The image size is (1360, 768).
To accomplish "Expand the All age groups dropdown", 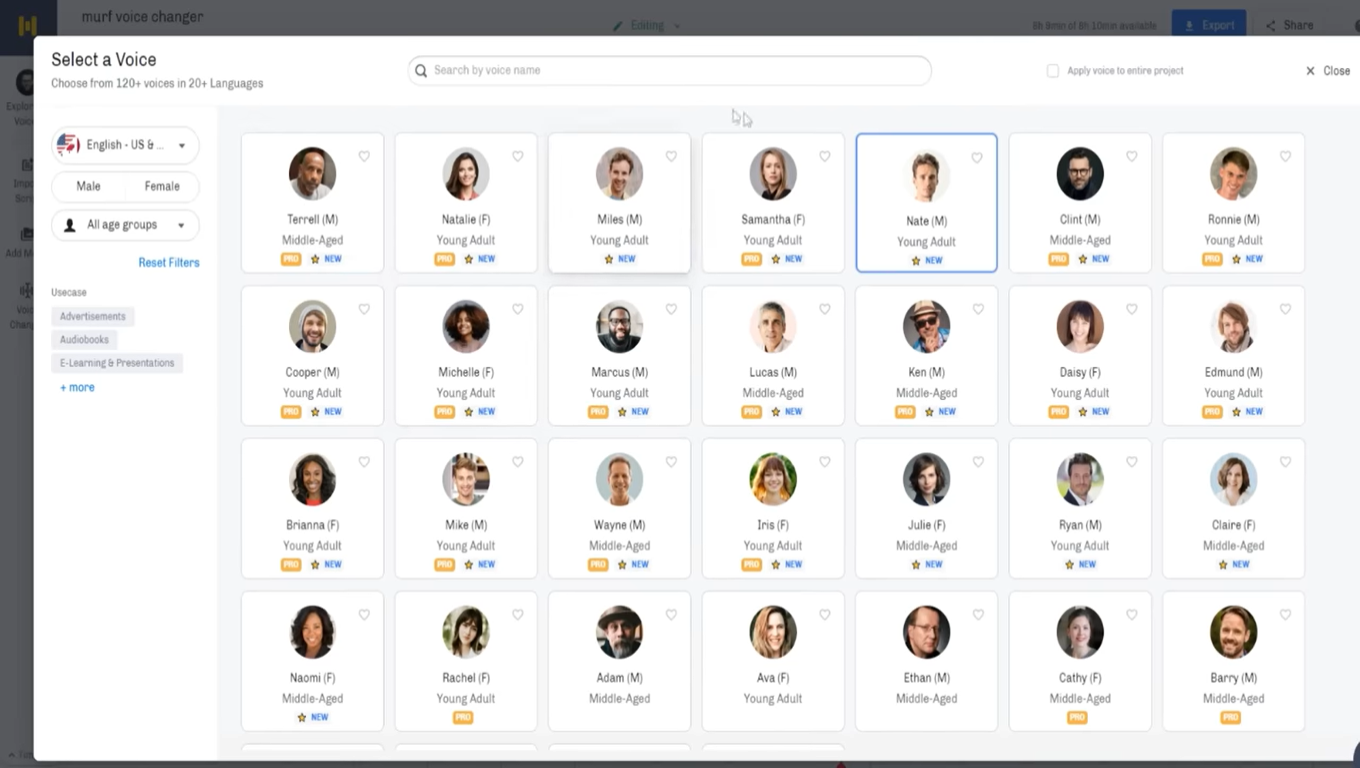I will pyautogui.click(x=125, y=225).
